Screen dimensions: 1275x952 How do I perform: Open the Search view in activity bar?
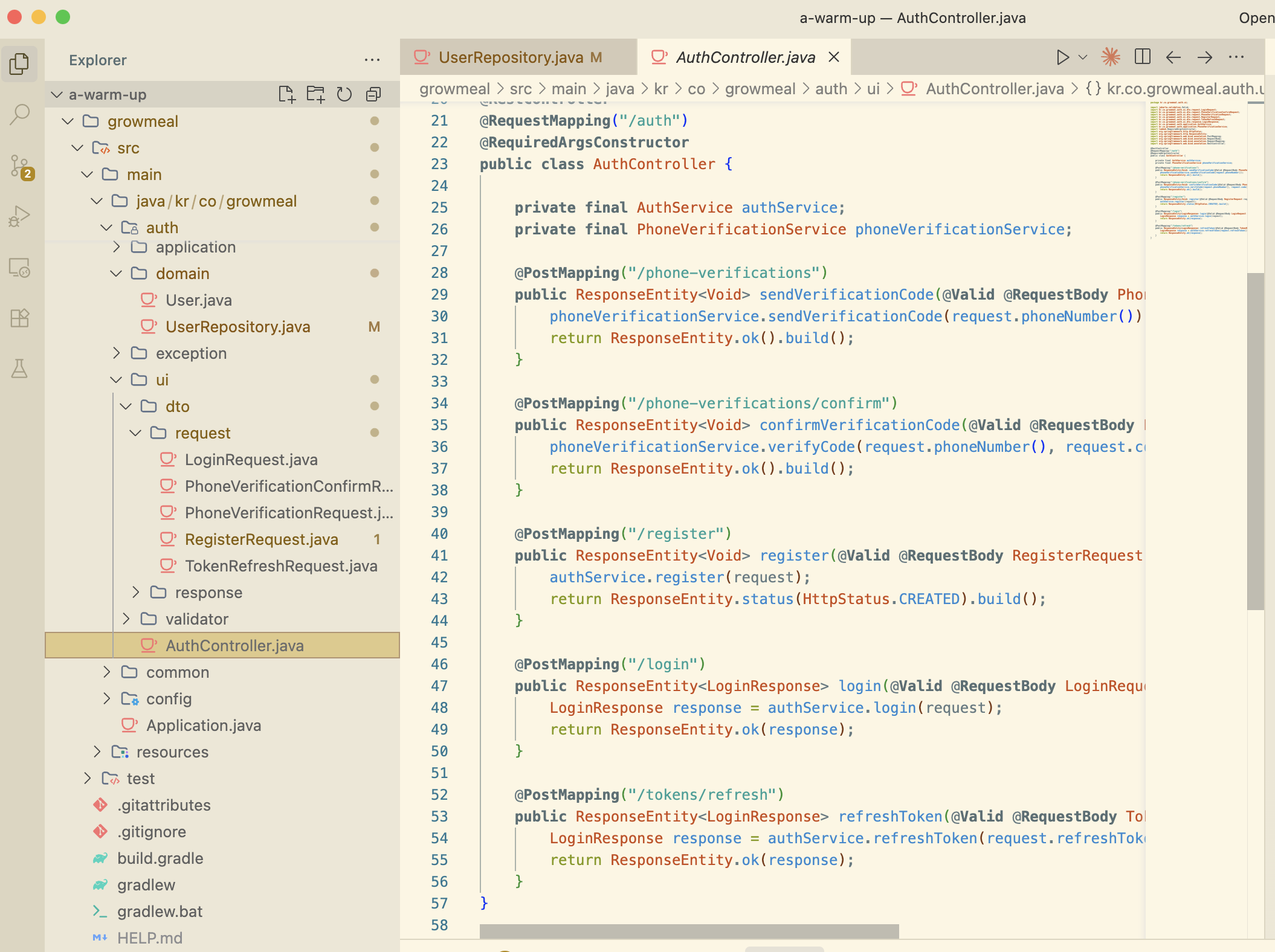(19, 114)
